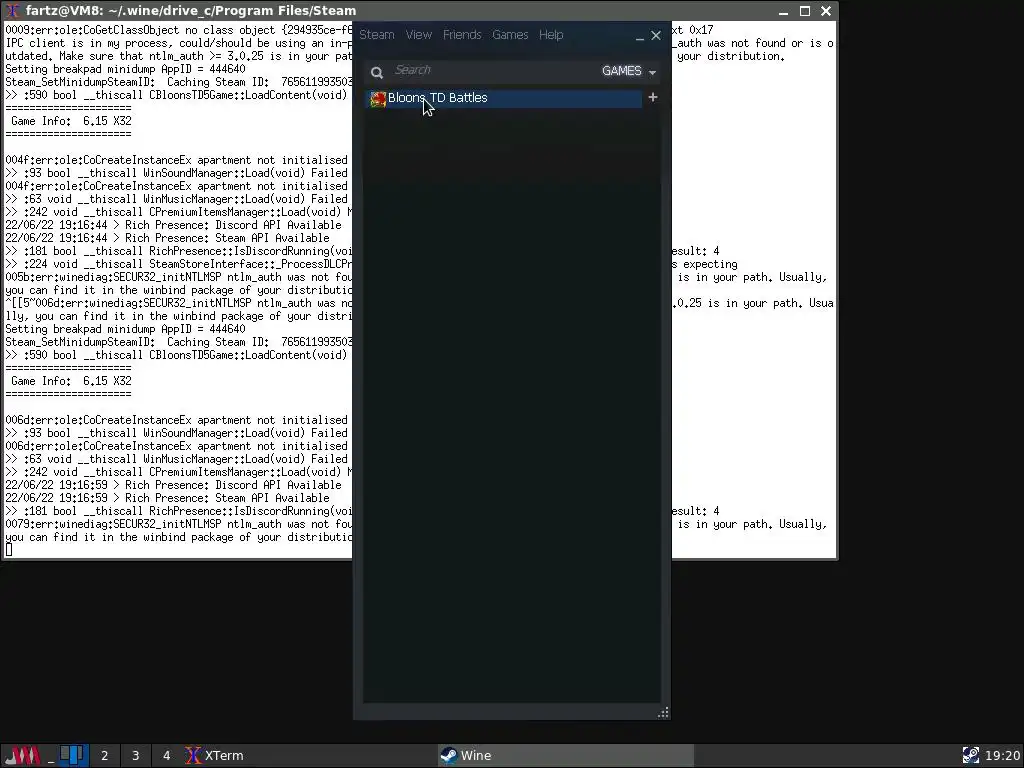
Task: Click the Steam window resize grip
Action: click(663, 712)
